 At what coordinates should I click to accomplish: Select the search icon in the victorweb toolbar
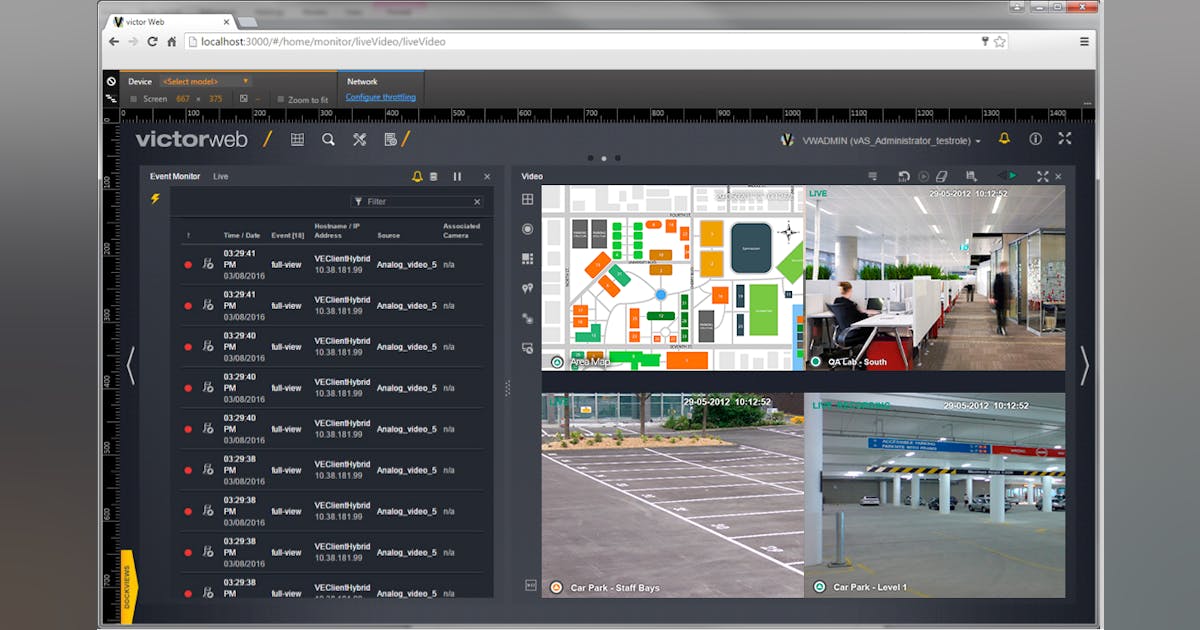pyautogui.click(x=329, y=139)
